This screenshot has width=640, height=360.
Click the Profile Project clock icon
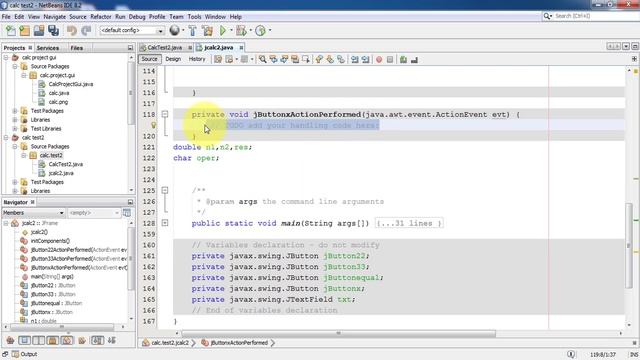tap(260, 31)
